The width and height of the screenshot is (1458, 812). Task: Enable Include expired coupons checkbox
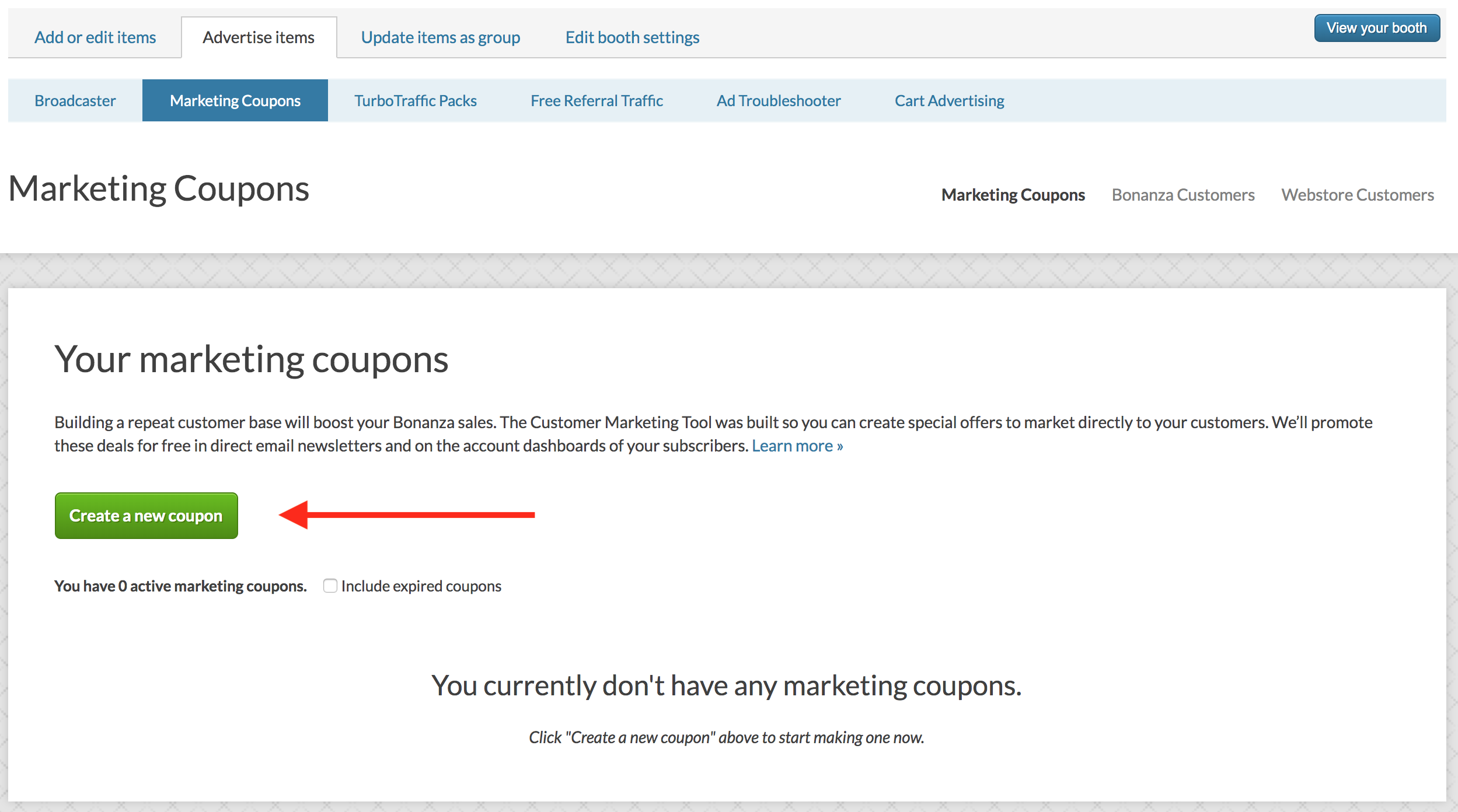point(330,586)
